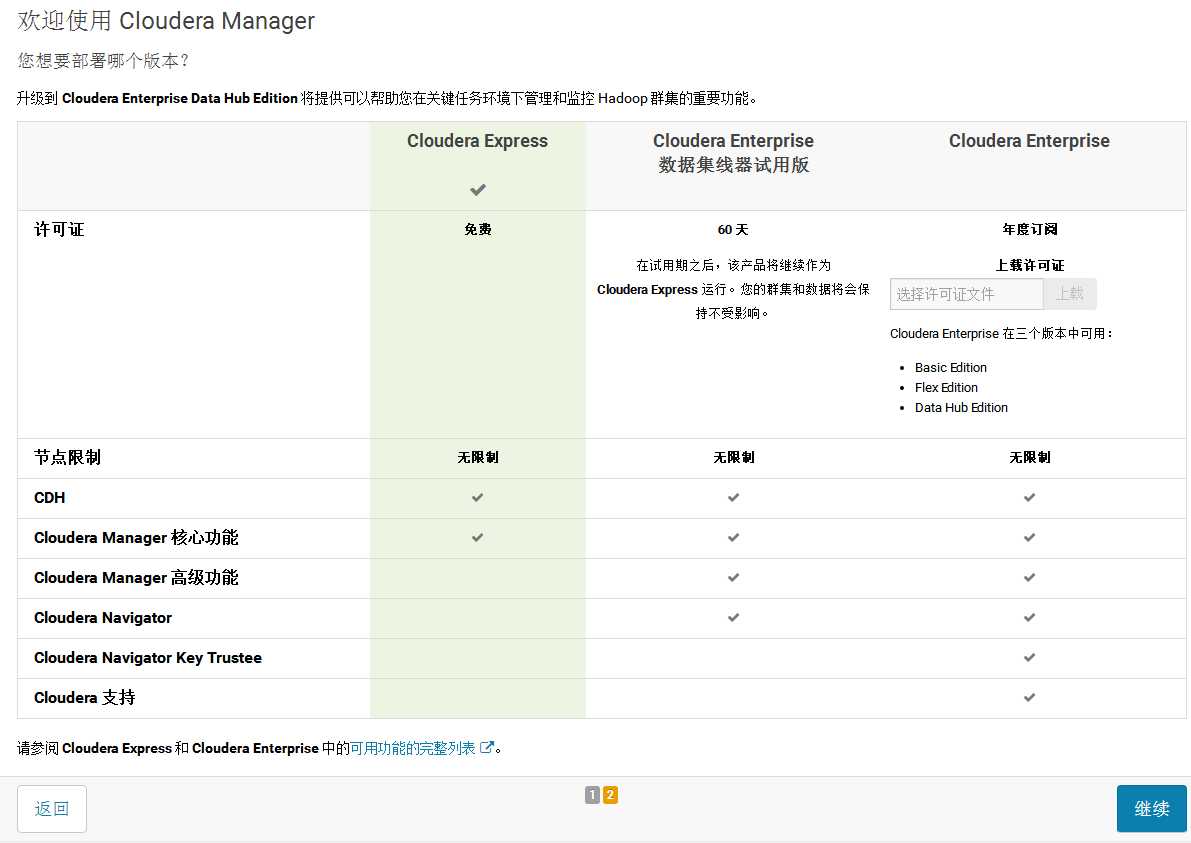The image size is (1191, 843).
Task: Click the Cloudera Manager 核心功能 row label
Action: (136, 538)
